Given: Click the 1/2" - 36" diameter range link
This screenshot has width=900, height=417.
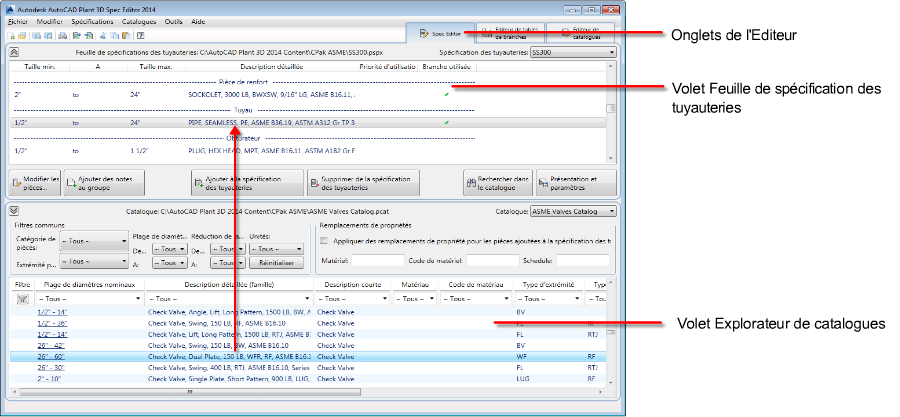Looking at the screenshot, I should click(x=52, y=323).
